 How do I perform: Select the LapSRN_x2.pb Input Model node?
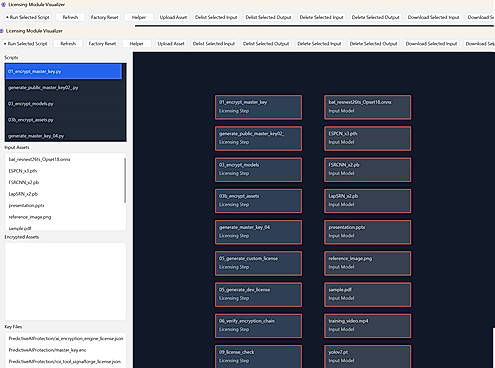[x=367, y=201]
